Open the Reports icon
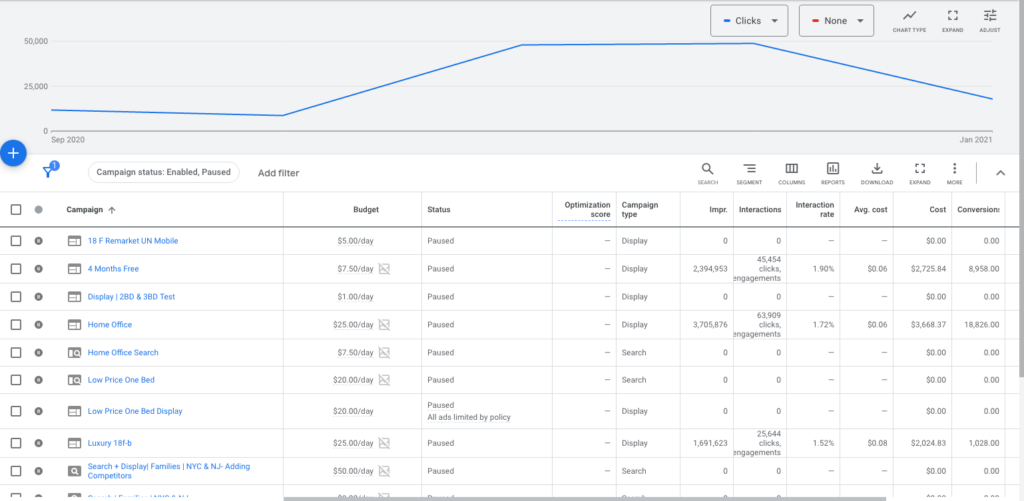Screen dimensions: 1024x501 (x=833, y=172)
